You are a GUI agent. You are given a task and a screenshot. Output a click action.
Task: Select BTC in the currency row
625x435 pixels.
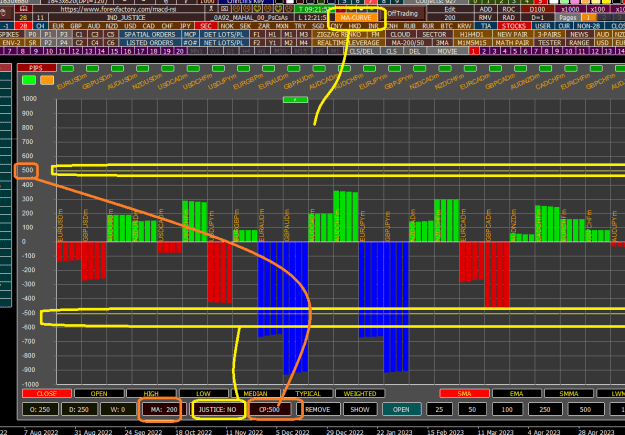pyautogui.click(x=446, y=26)
